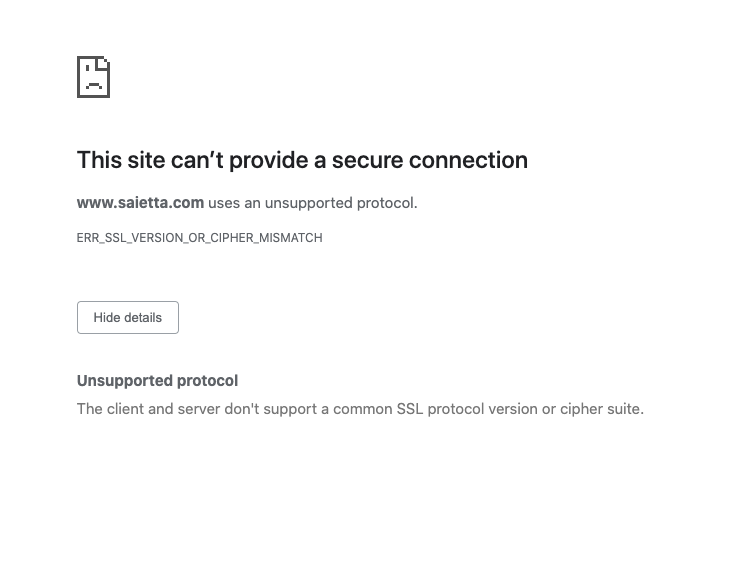Click the sad page error icon

(x=94, y=77)
